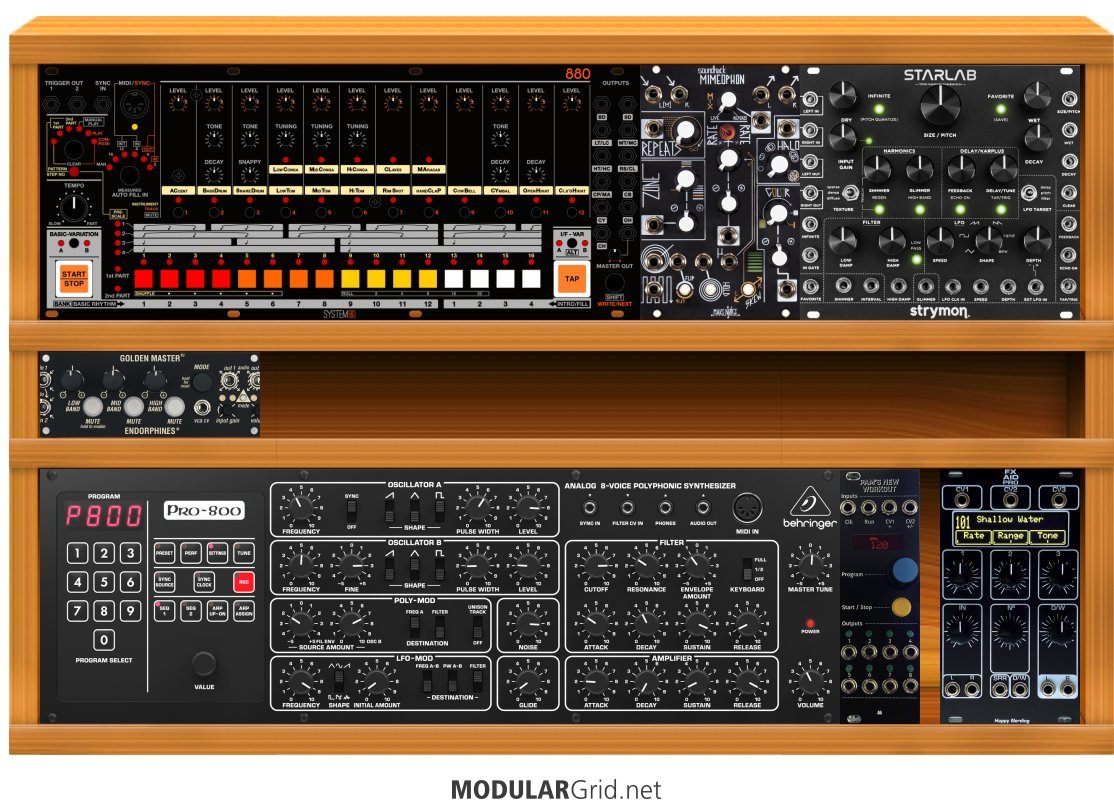The image size is (1114, 811).
Task: Click the Pro-800 VOLUME knob
Action: tap(810, 681)
